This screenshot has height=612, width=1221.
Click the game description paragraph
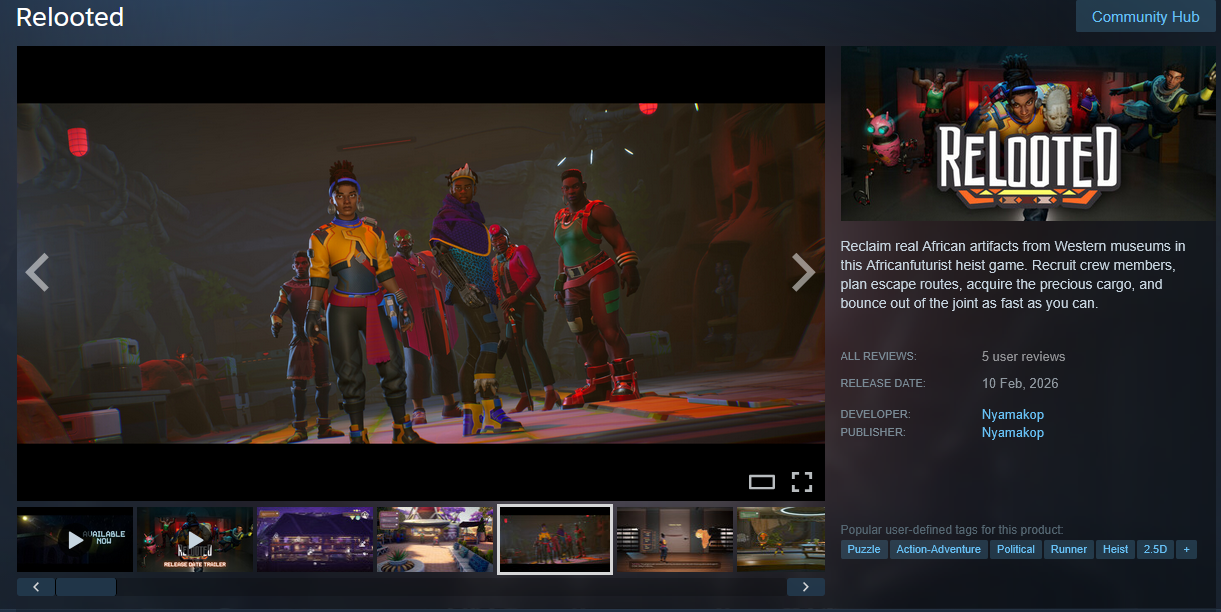coord(1015,274)
